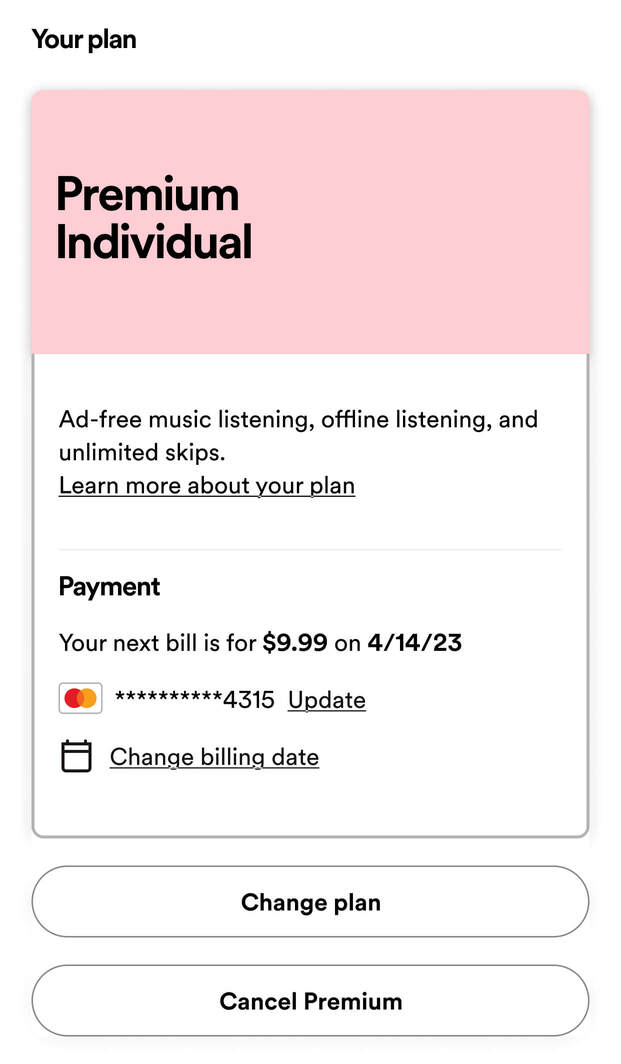Click the calendar icon beside billing date
621x1064 pixels.
tap(76, 756)
